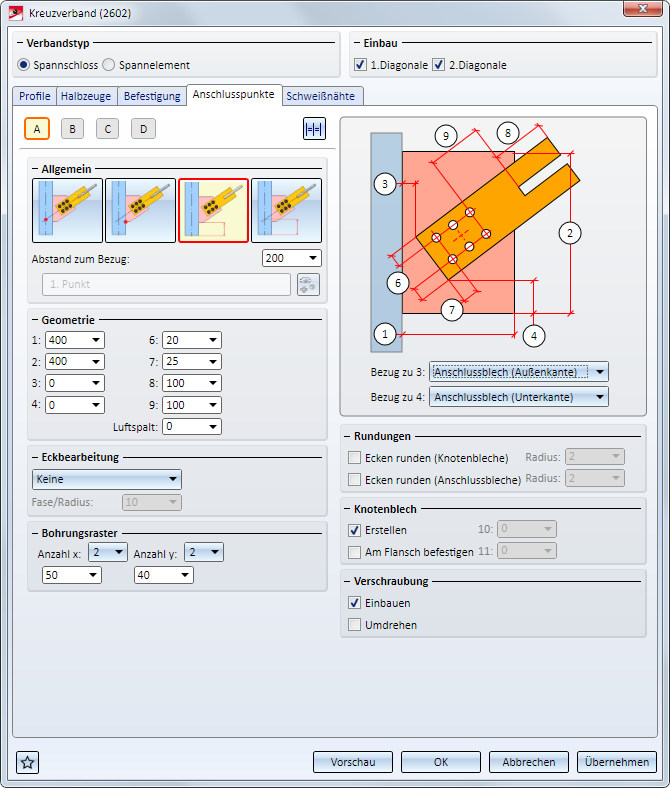Open the Eckbearbeitung Keine dropdown
The image size is (670, 788).
[107, 479]
